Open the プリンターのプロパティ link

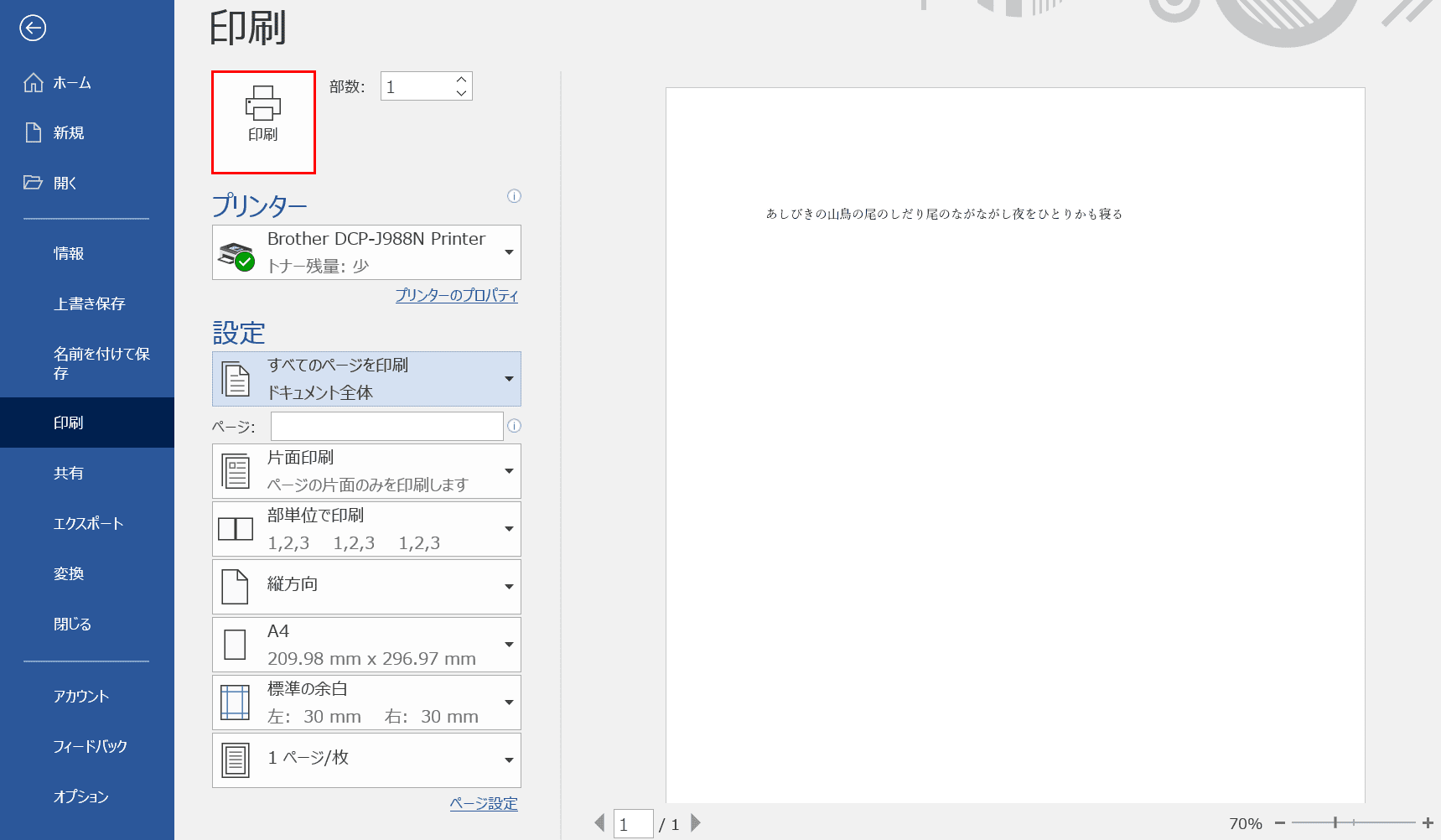(457, 295)
